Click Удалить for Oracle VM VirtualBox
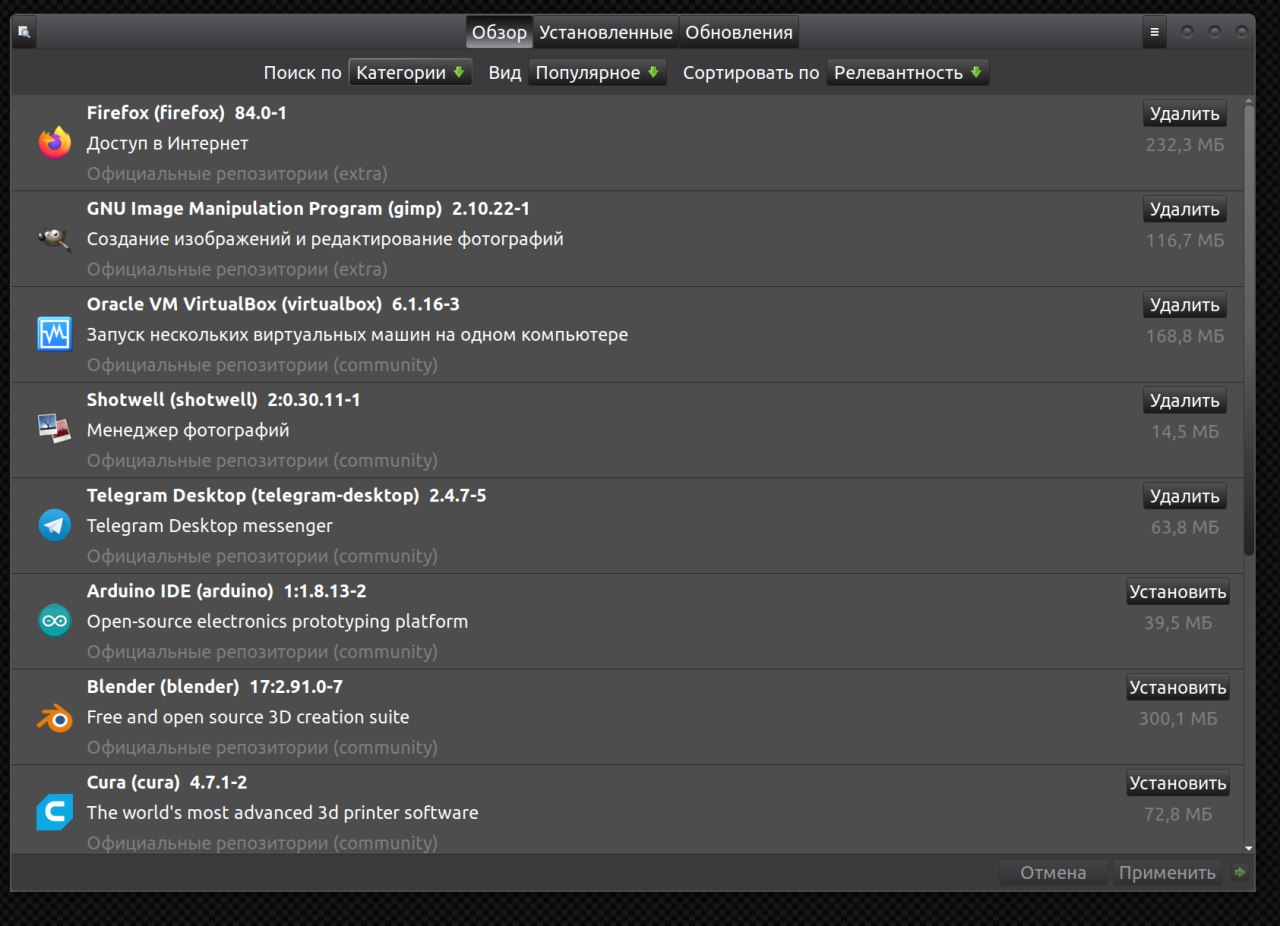Image resolution: width=1280 pixels, height=926 pixels. coord(1185,305)
